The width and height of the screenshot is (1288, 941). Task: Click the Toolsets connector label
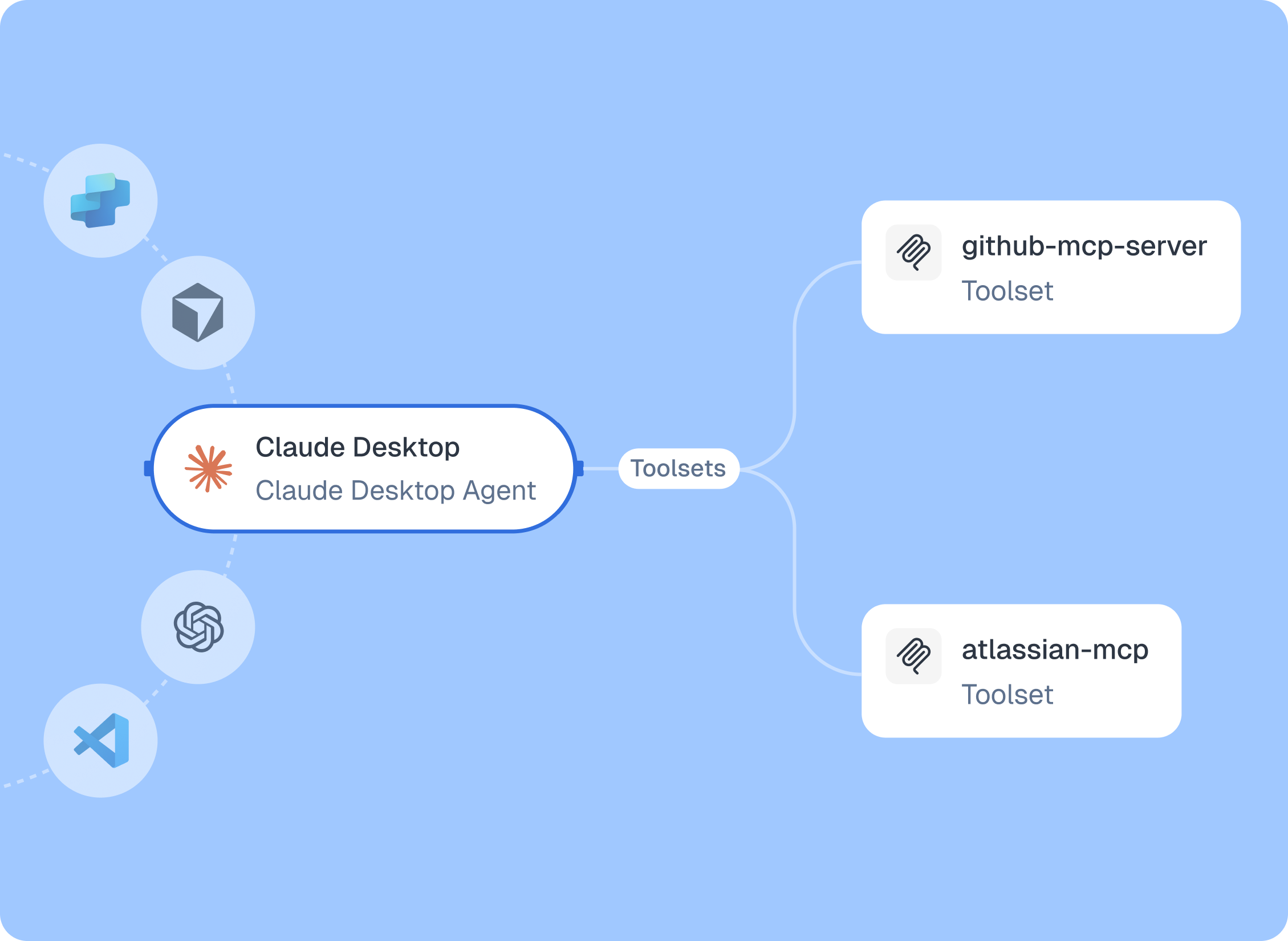(678, 469)
